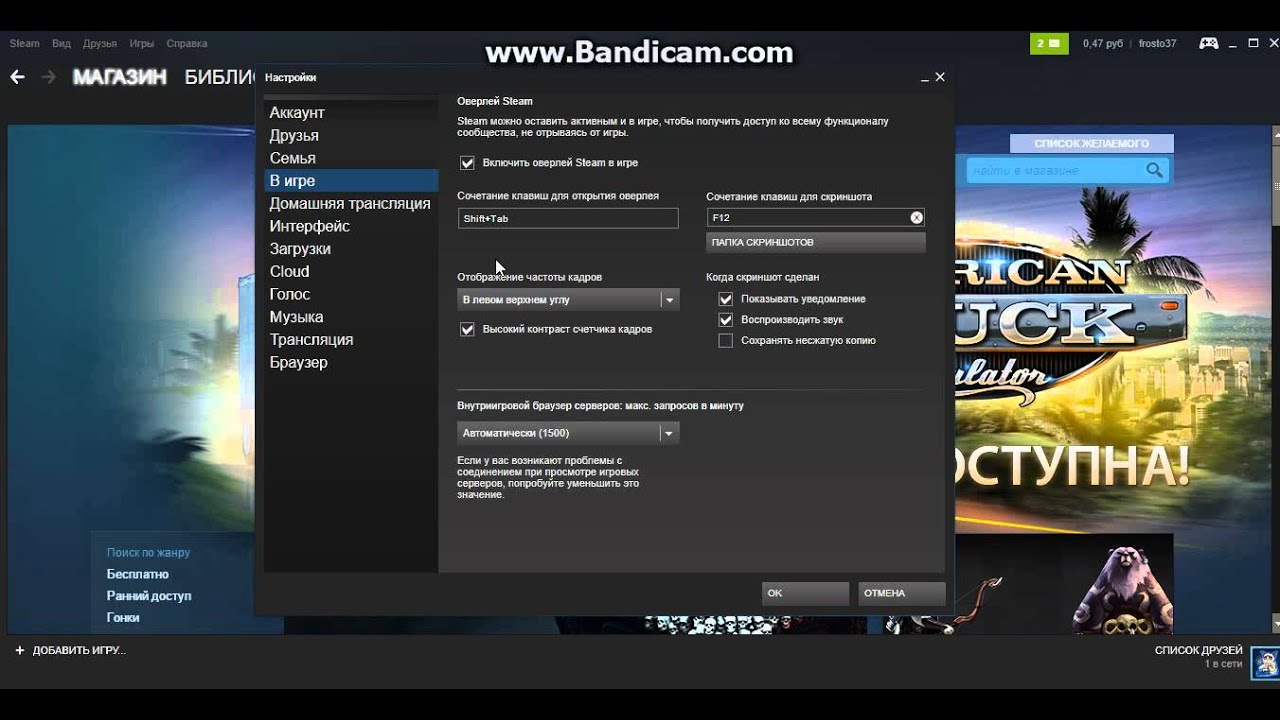This screenshot has height=720, width=1280.
Task: Confirm settings with OK button
Action: coord(805,593)
